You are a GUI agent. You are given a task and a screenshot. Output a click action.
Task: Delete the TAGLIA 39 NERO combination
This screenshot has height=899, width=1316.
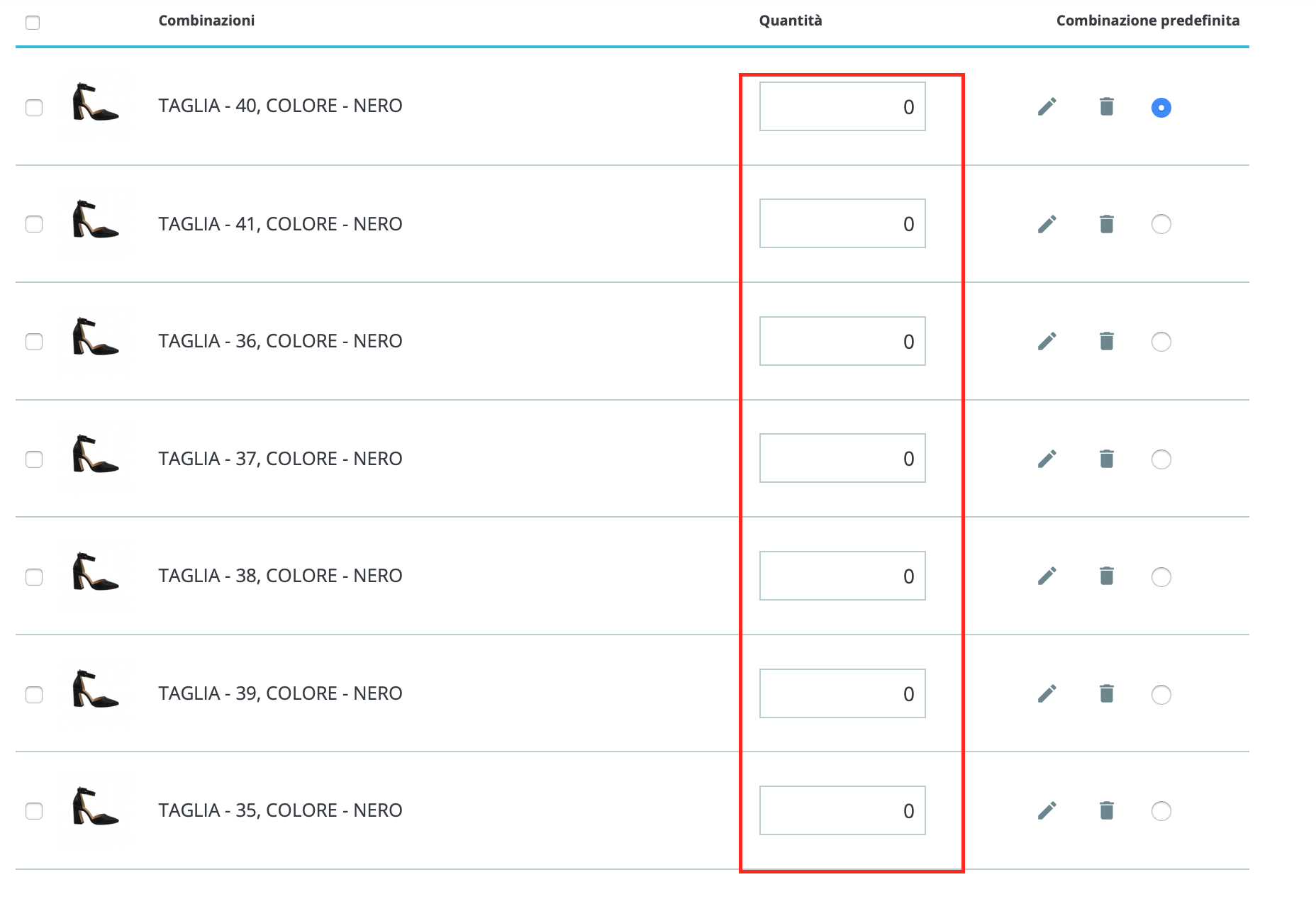coord(1107,693)
